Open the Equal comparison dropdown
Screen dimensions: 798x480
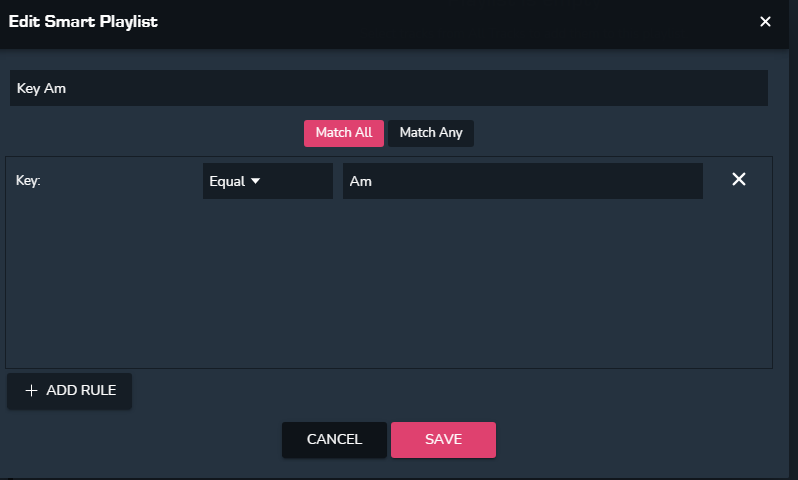point(267,181)
